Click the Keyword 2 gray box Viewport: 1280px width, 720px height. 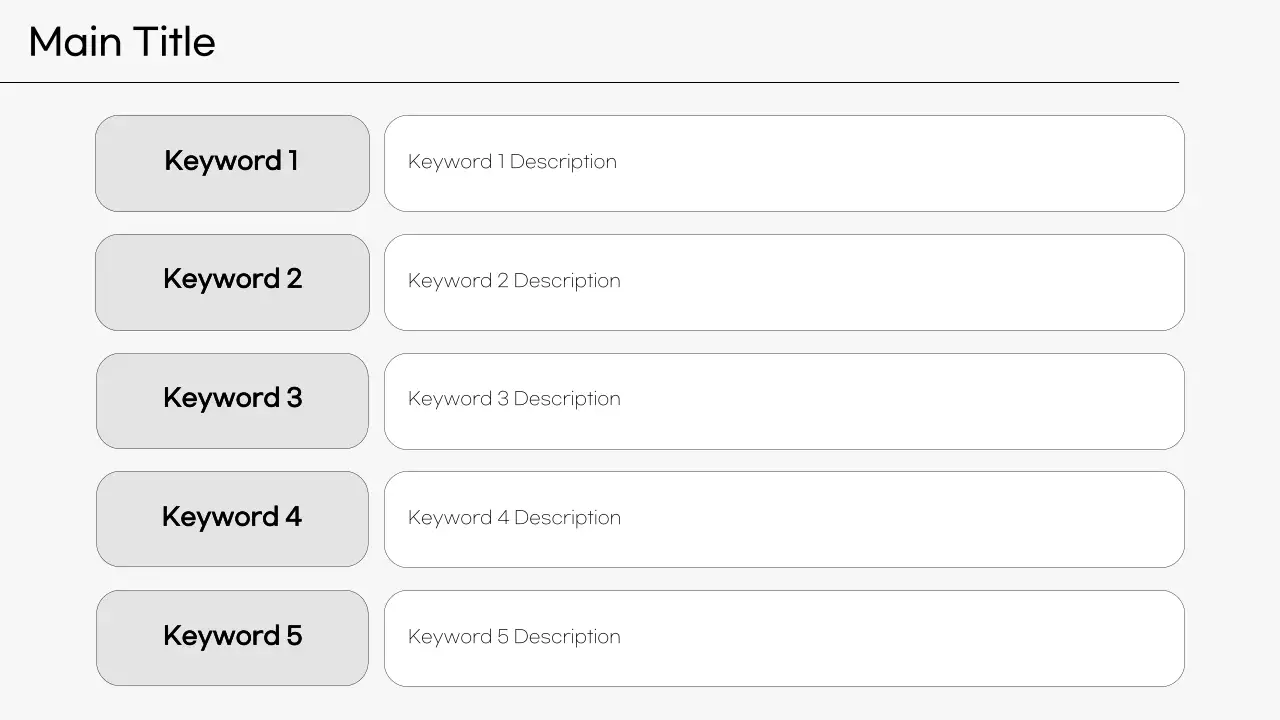(232, 282)
